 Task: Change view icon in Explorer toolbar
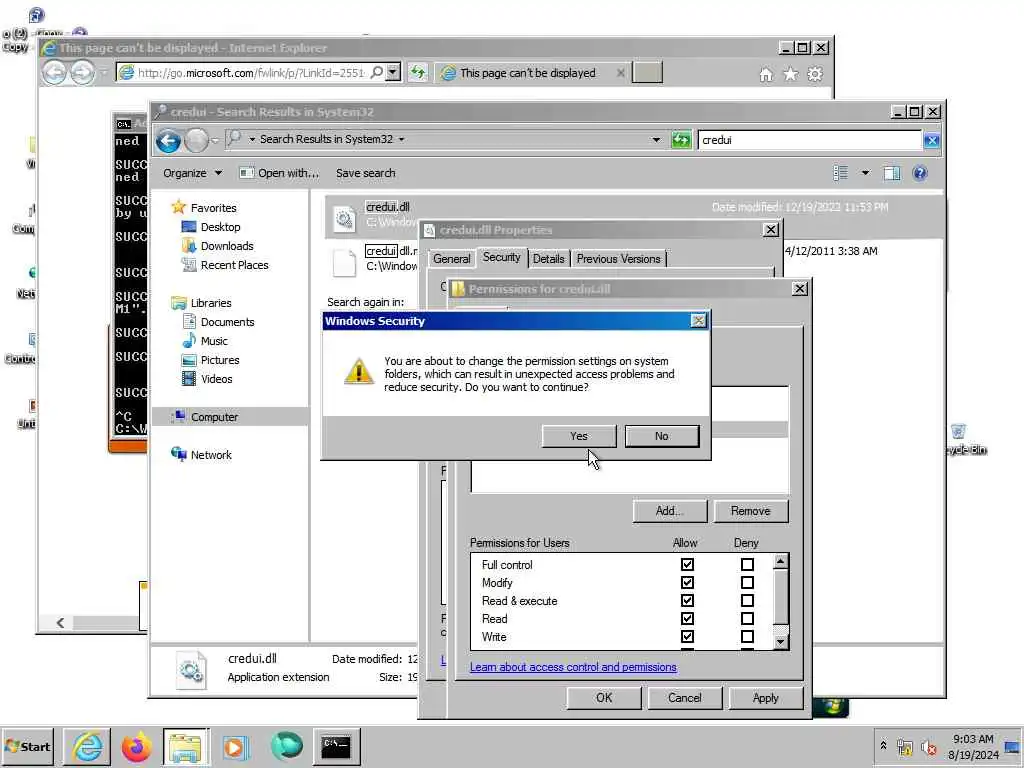[840, 173]
